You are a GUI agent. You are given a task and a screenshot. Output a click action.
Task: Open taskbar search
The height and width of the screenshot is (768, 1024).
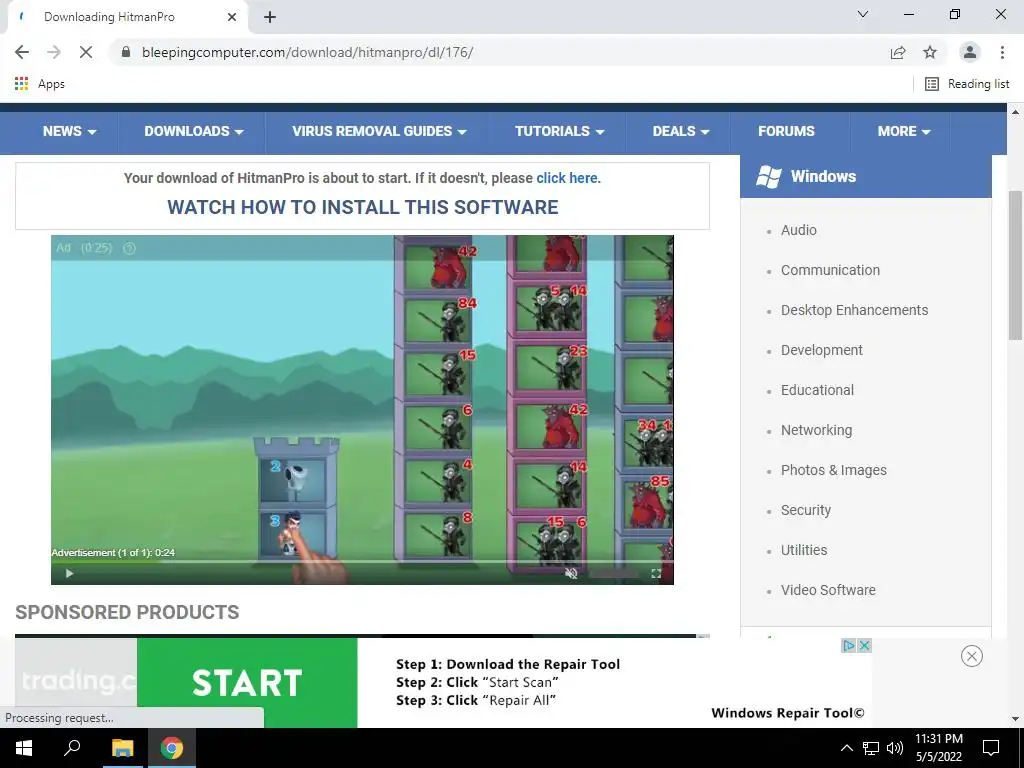72,748
